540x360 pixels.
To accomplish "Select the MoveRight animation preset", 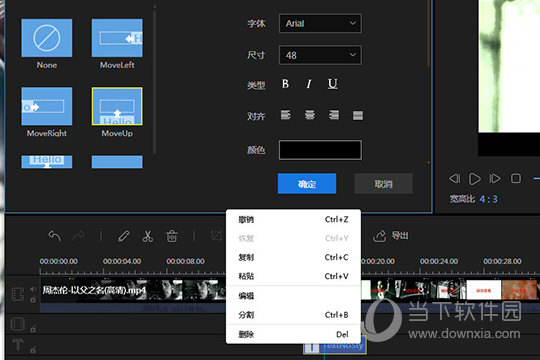I will 47,106.
